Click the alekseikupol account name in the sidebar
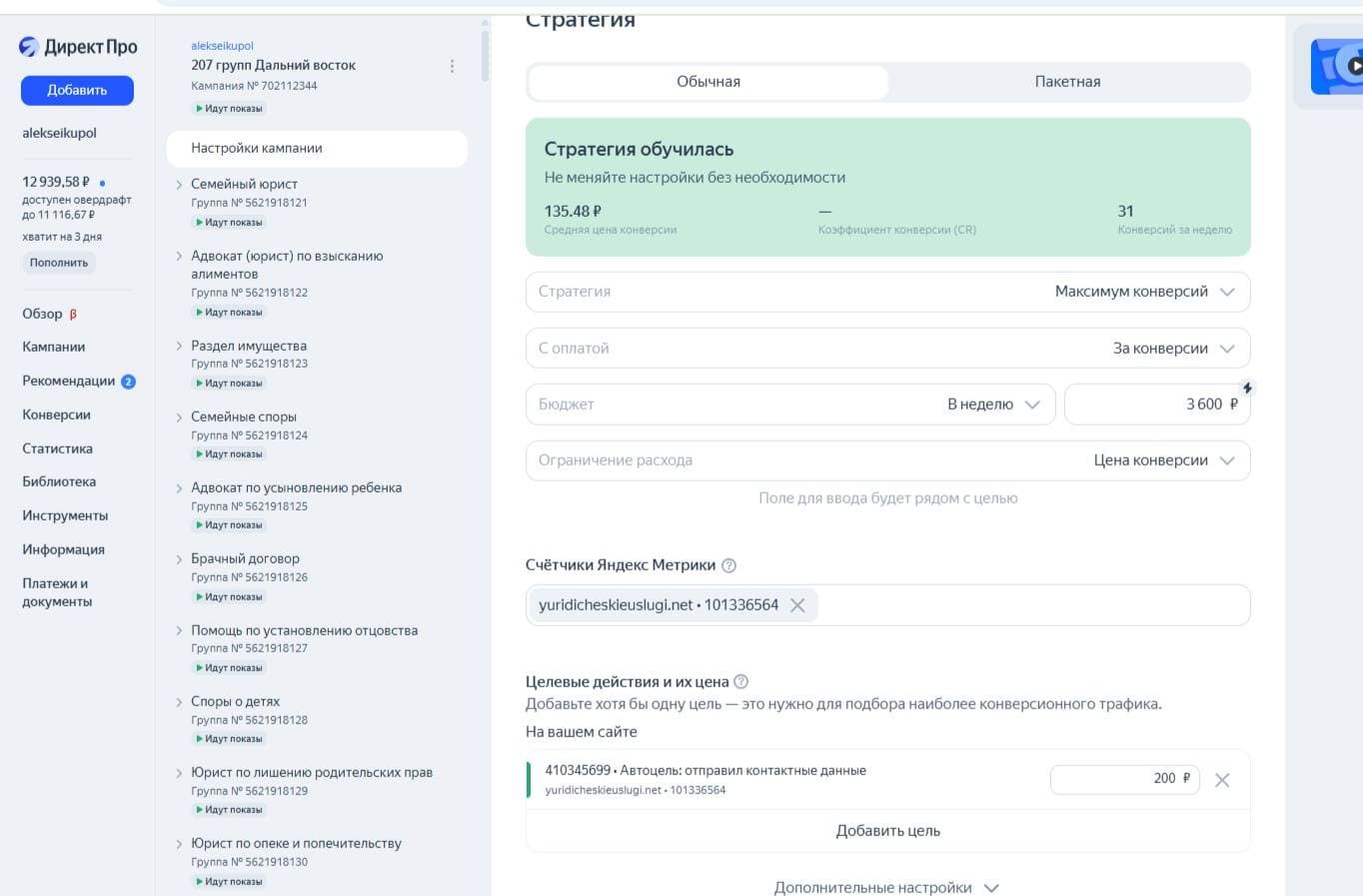The width and height of the screenshot is (1363, 896). [59, 133]
